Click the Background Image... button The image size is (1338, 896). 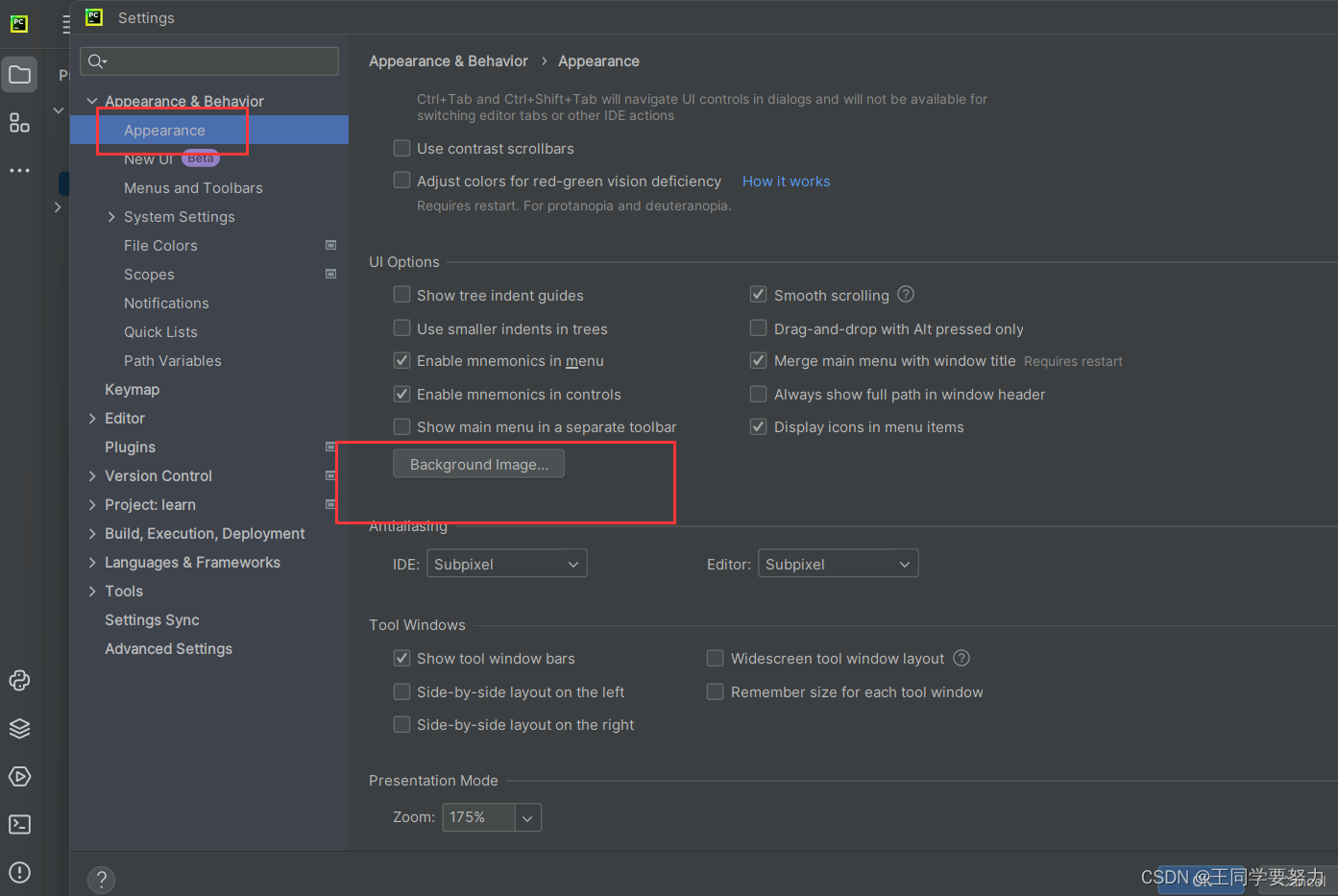[x=478, y=465]
